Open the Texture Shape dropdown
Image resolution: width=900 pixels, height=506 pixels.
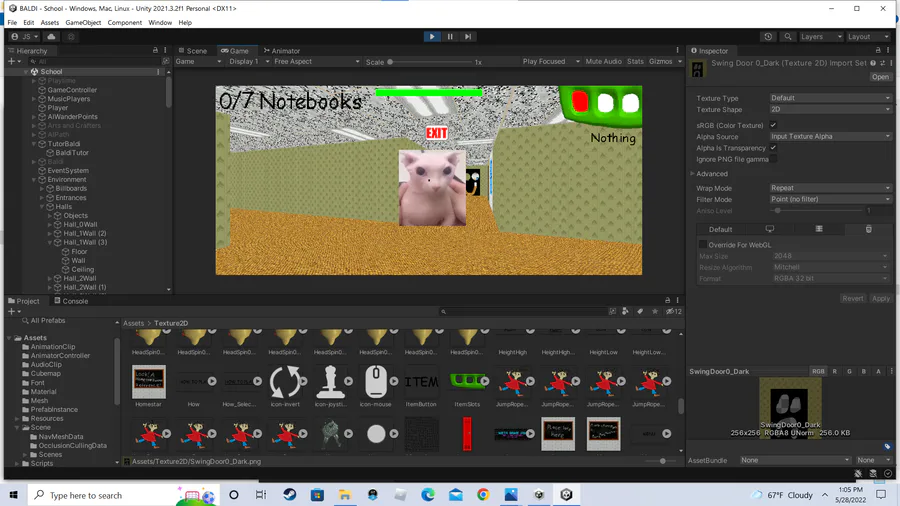pyautogui.click(x=830, y=109)
